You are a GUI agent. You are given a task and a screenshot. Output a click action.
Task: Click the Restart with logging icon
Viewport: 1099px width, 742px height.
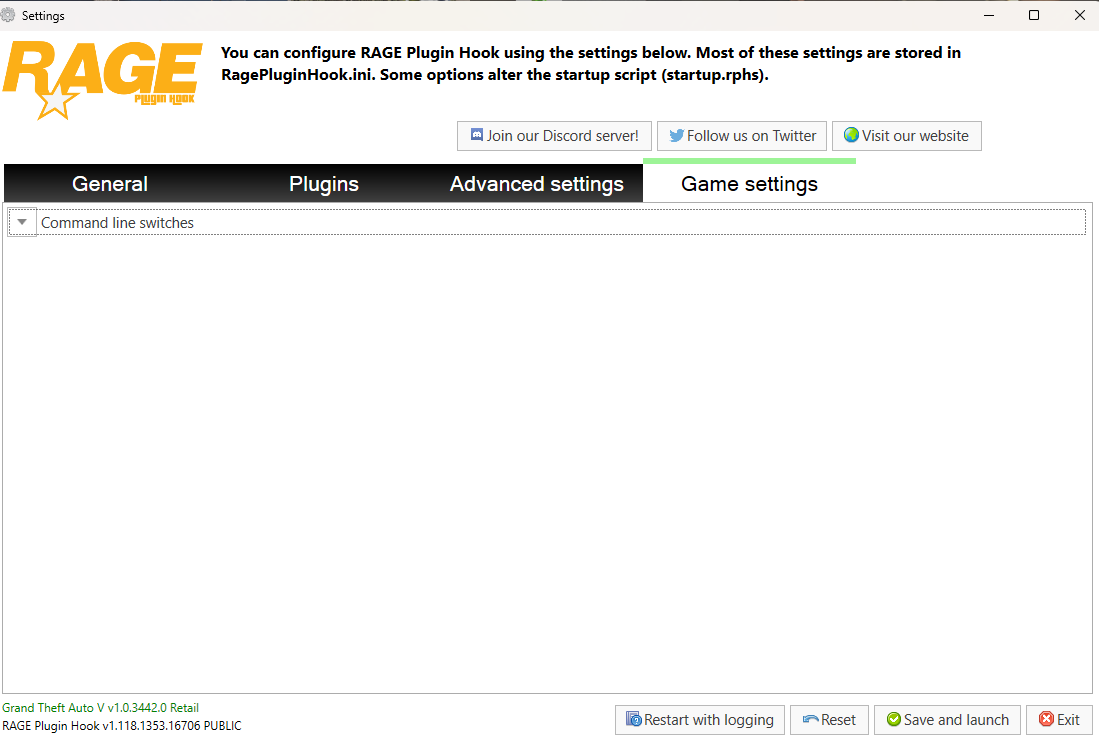(x=634, y=719)
